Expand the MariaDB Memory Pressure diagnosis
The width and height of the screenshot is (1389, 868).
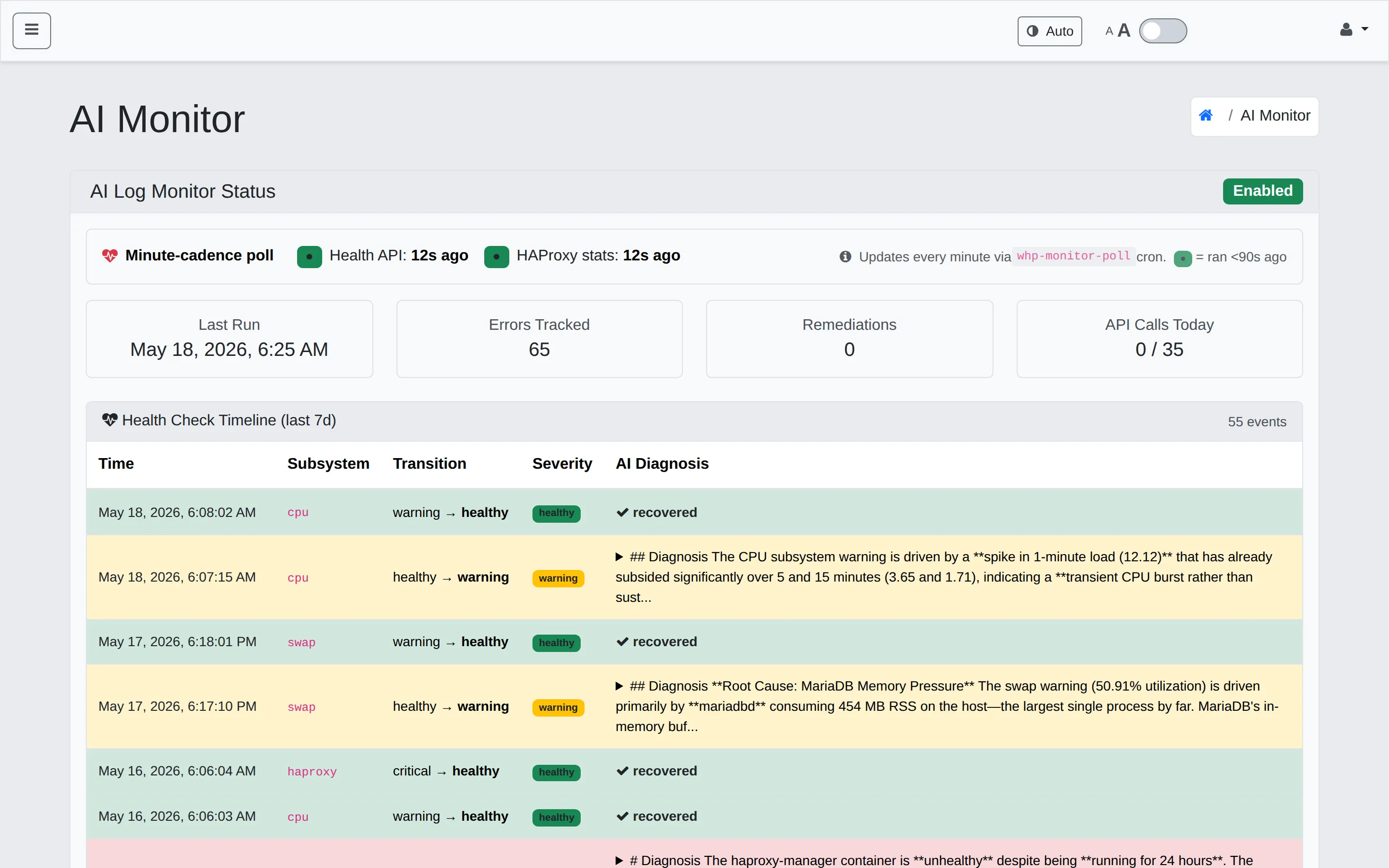click(x=619, y=686)
